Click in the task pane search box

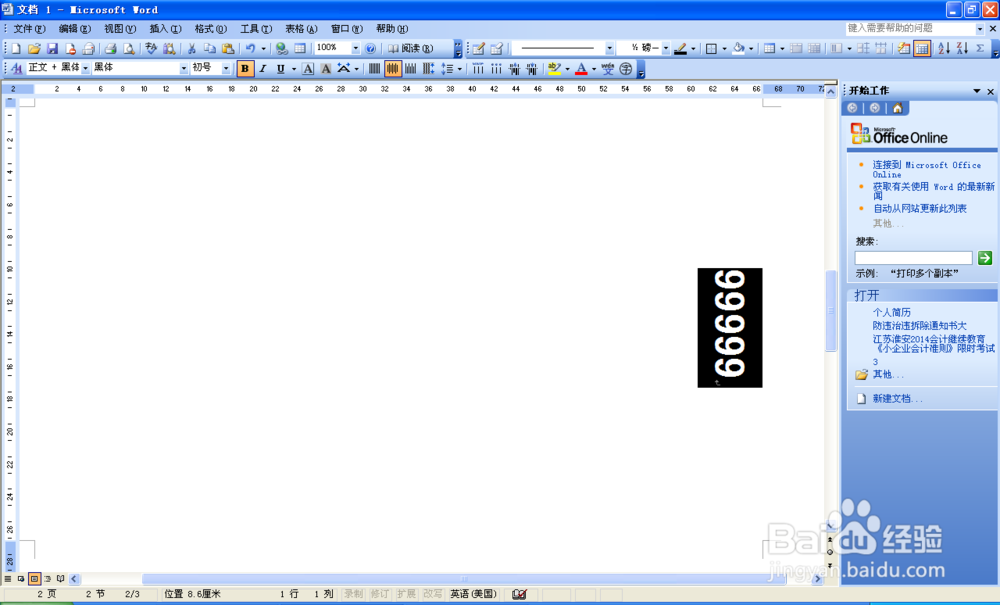913,258
